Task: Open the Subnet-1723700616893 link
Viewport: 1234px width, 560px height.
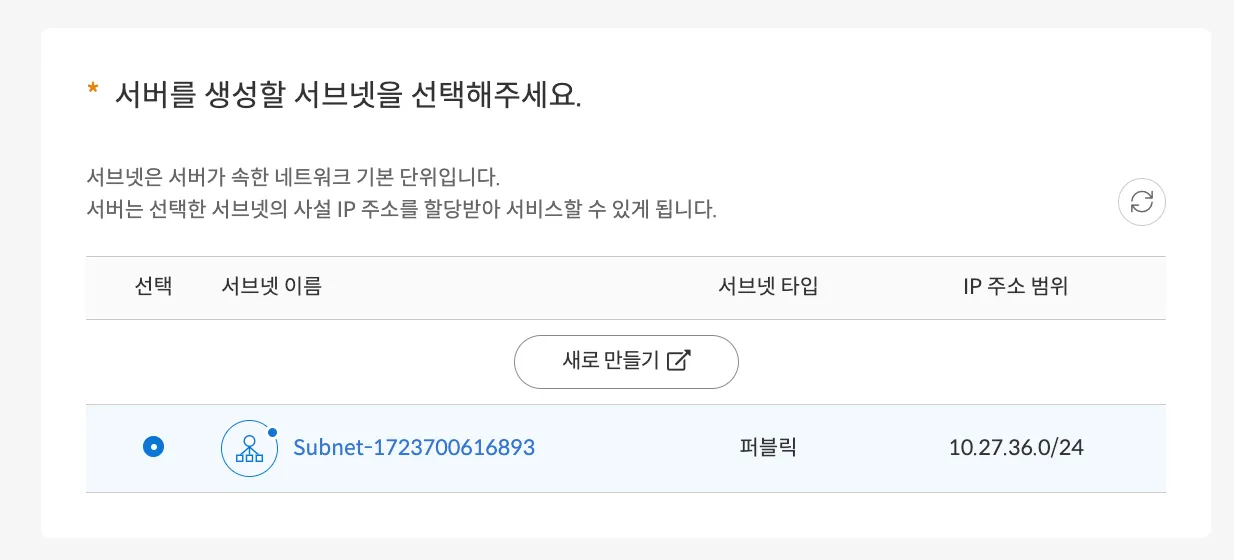Action: (414, 447)
